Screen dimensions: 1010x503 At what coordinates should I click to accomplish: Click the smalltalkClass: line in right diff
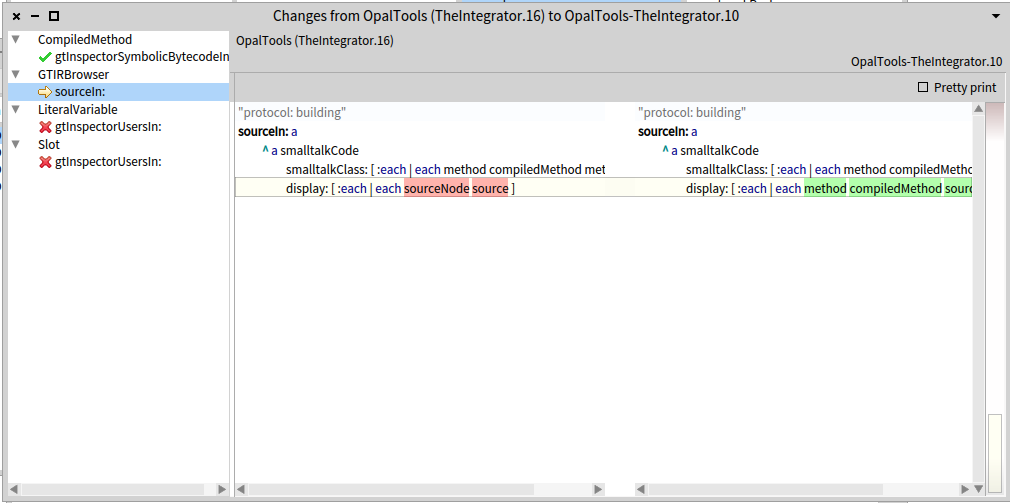tap(828, 170)
